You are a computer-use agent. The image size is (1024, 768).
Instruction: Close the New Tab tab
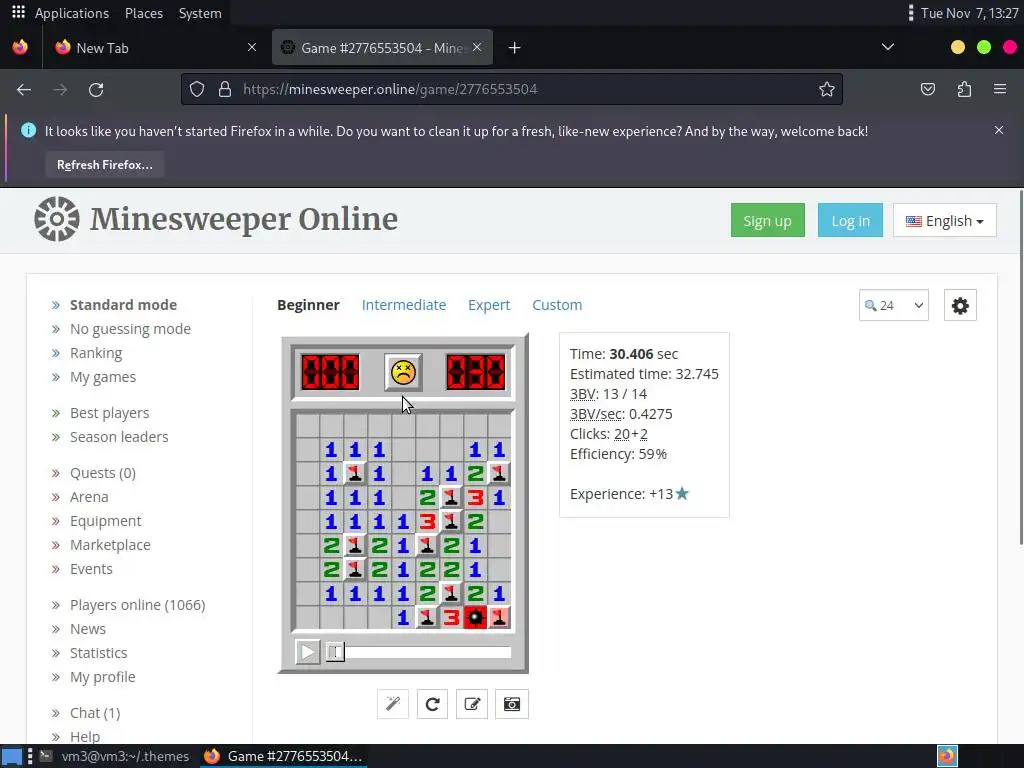[252, 47]
